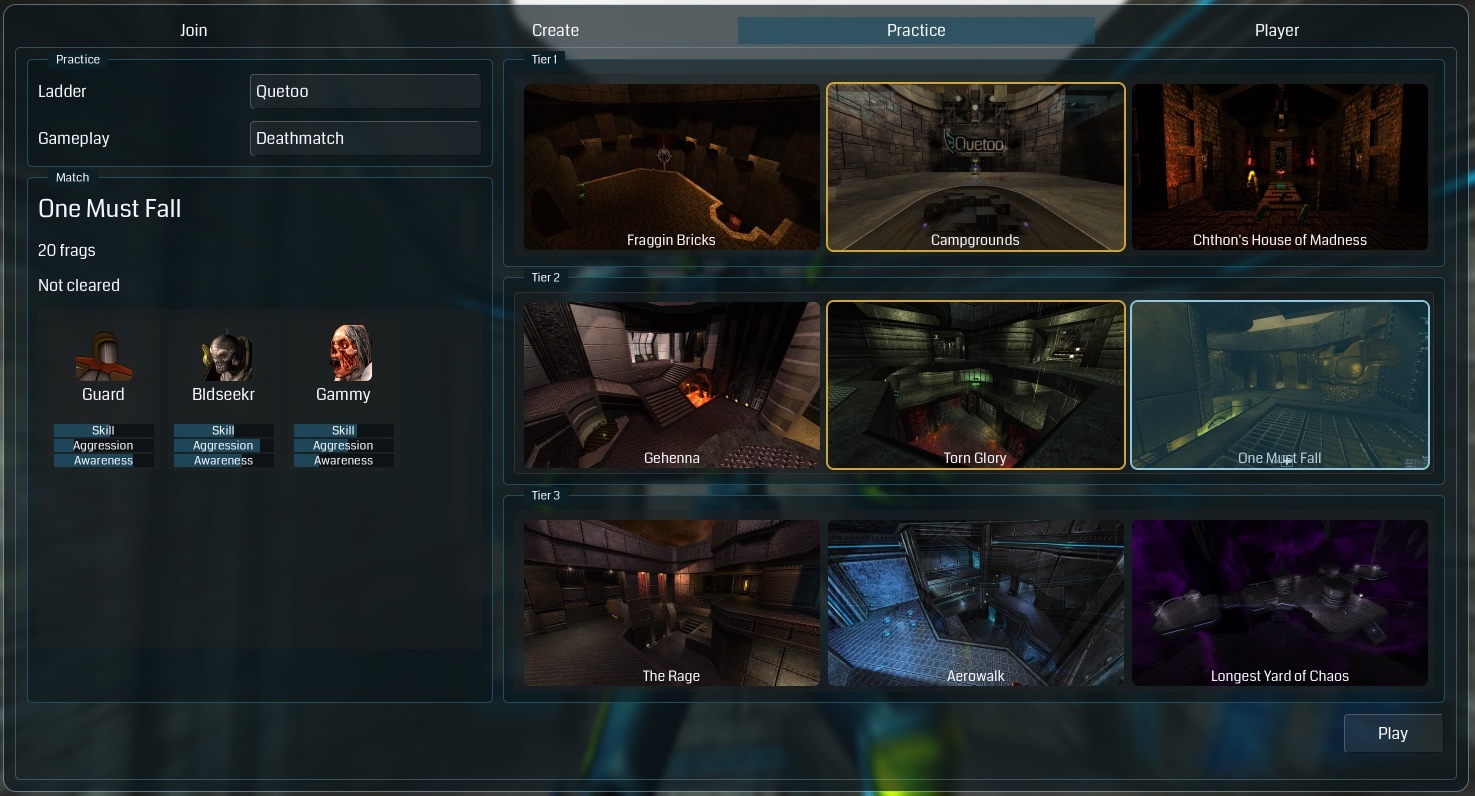Image resolution: width=1475 pixels, height=796 pixels.
Task: Choose the Aerowalk map thumbnail
Action: 976,603
